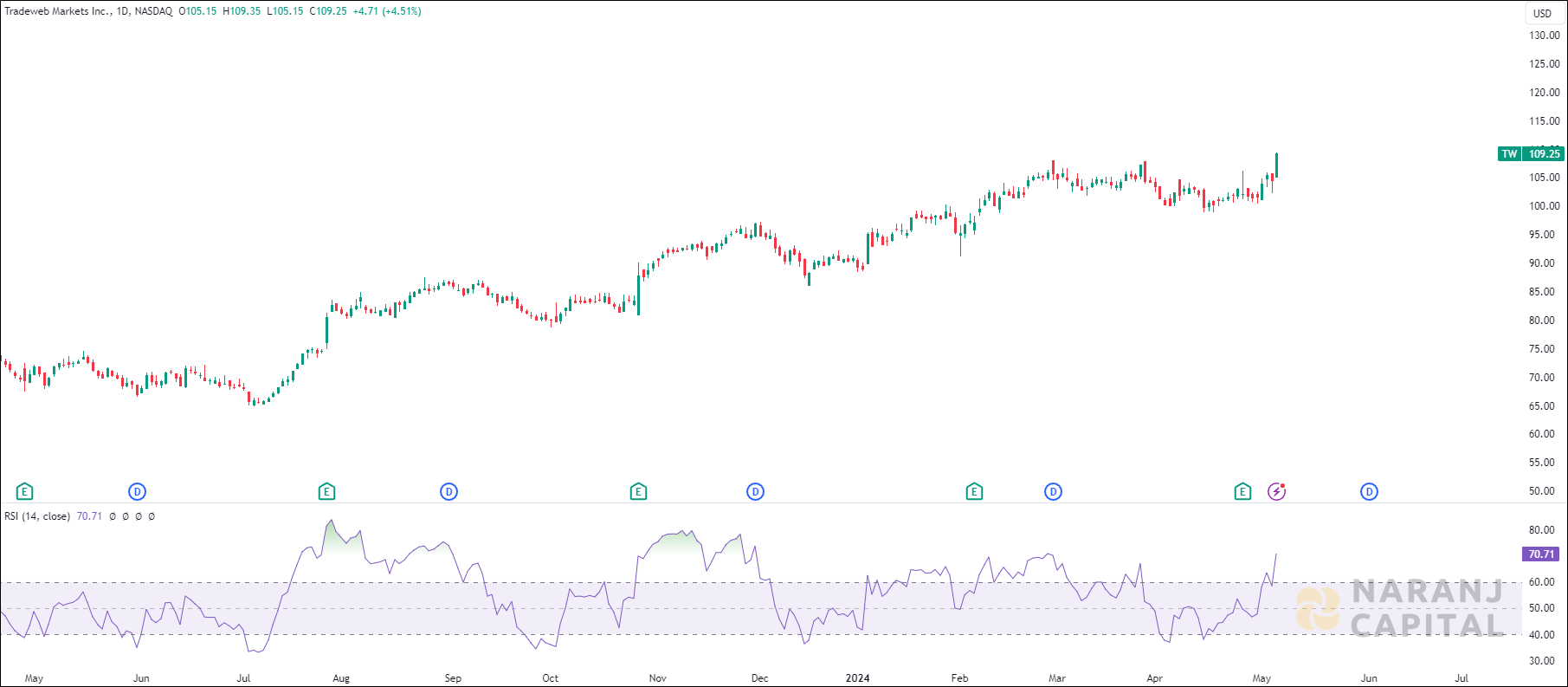Click the Aug label on time axis
Viewport: 1568px width, 687px height.
341,678
